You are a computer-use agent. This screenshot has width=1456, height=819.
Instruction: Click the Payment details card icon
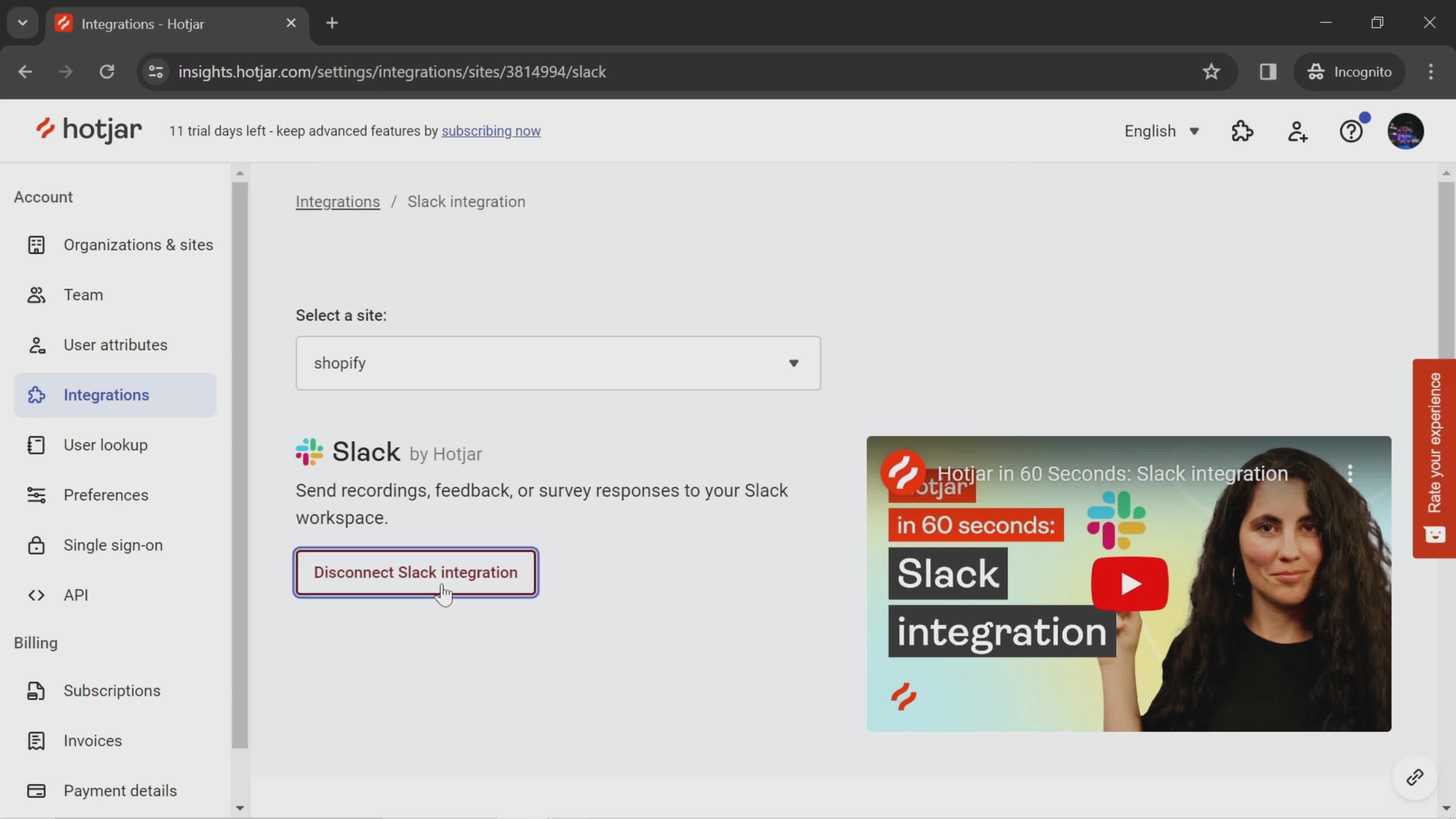coord(36,791)
